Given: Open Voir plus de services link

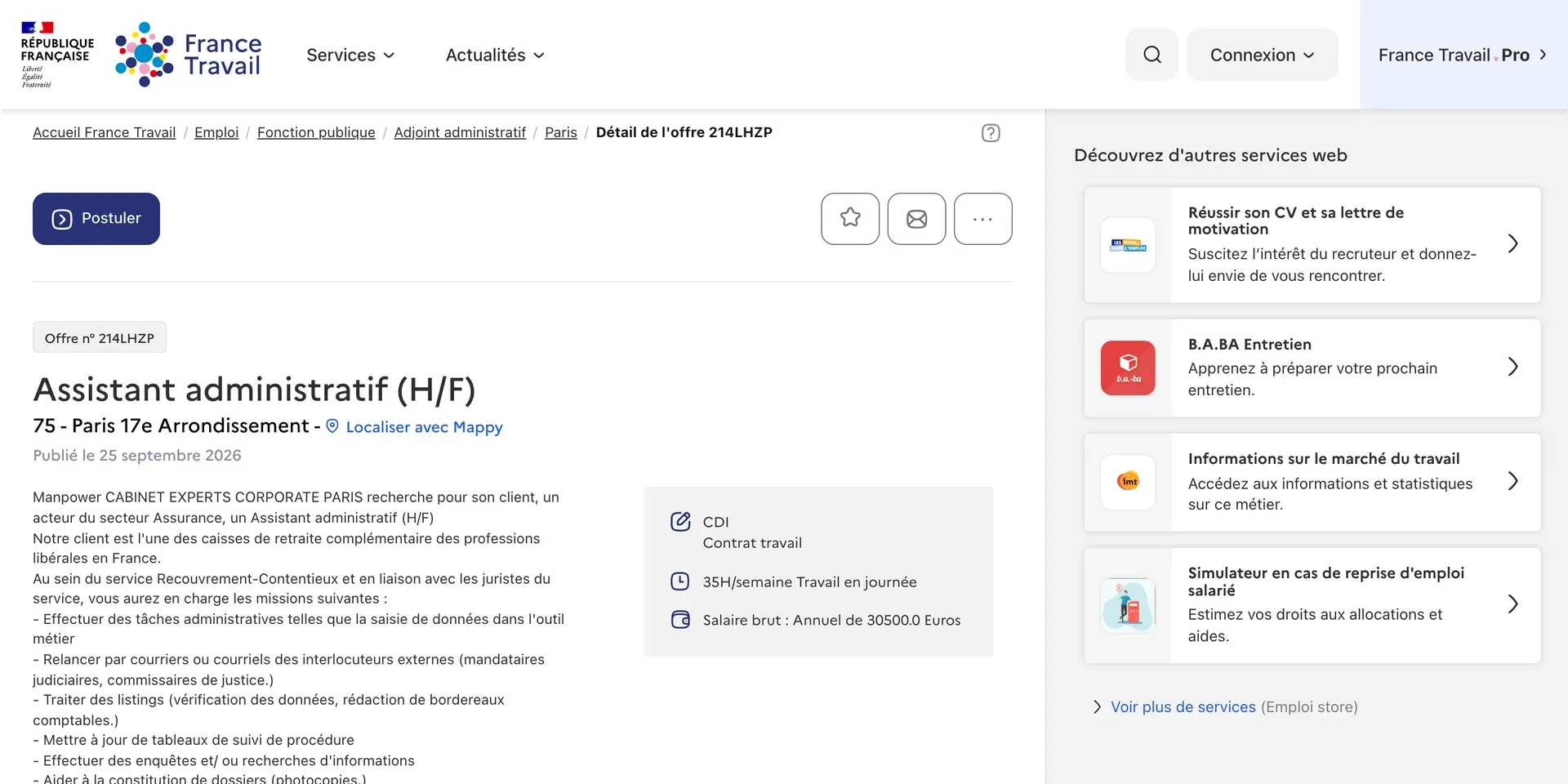Looking at the screenshot, I should [x=1183, y=707].
